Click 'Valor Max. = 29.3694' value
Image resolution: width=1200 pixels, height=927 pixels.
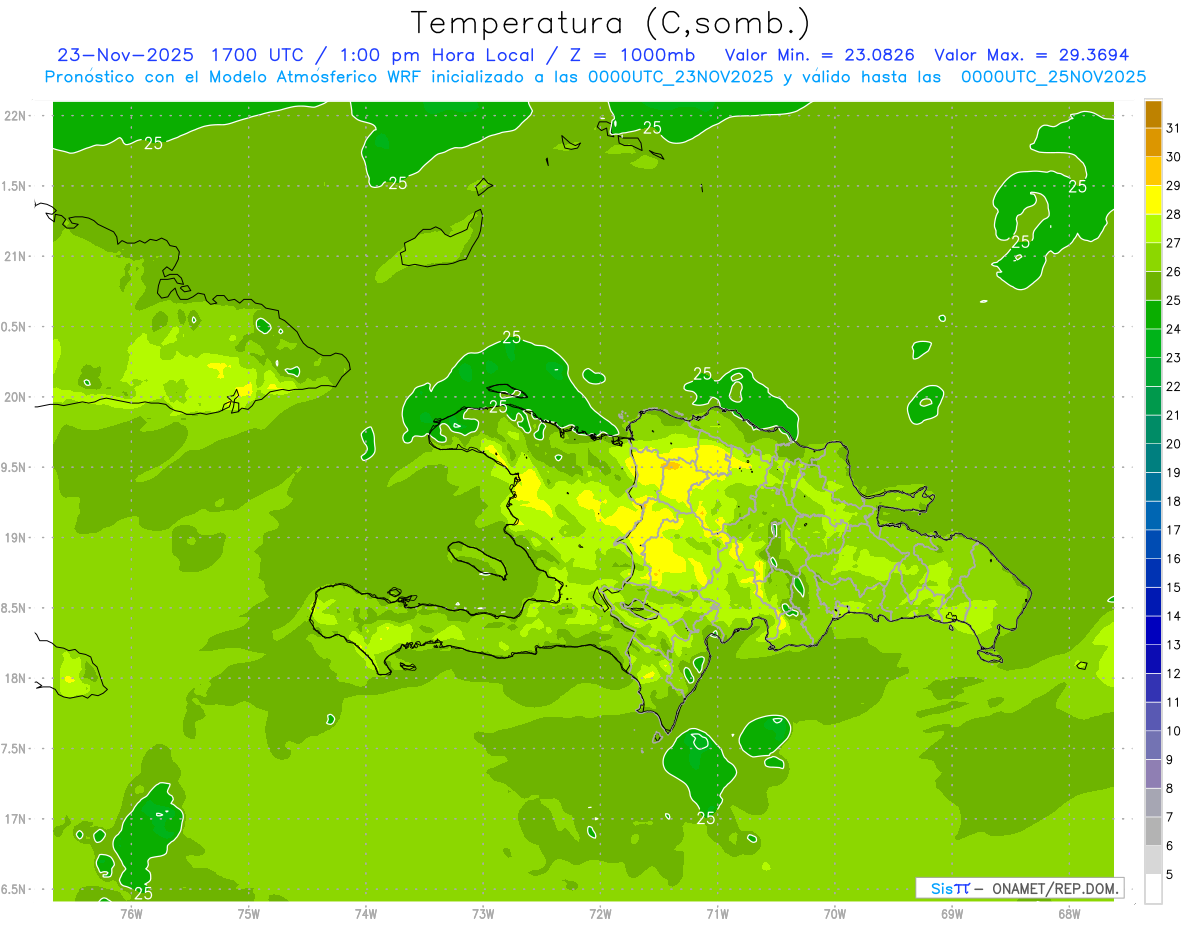click(1031, 55)
